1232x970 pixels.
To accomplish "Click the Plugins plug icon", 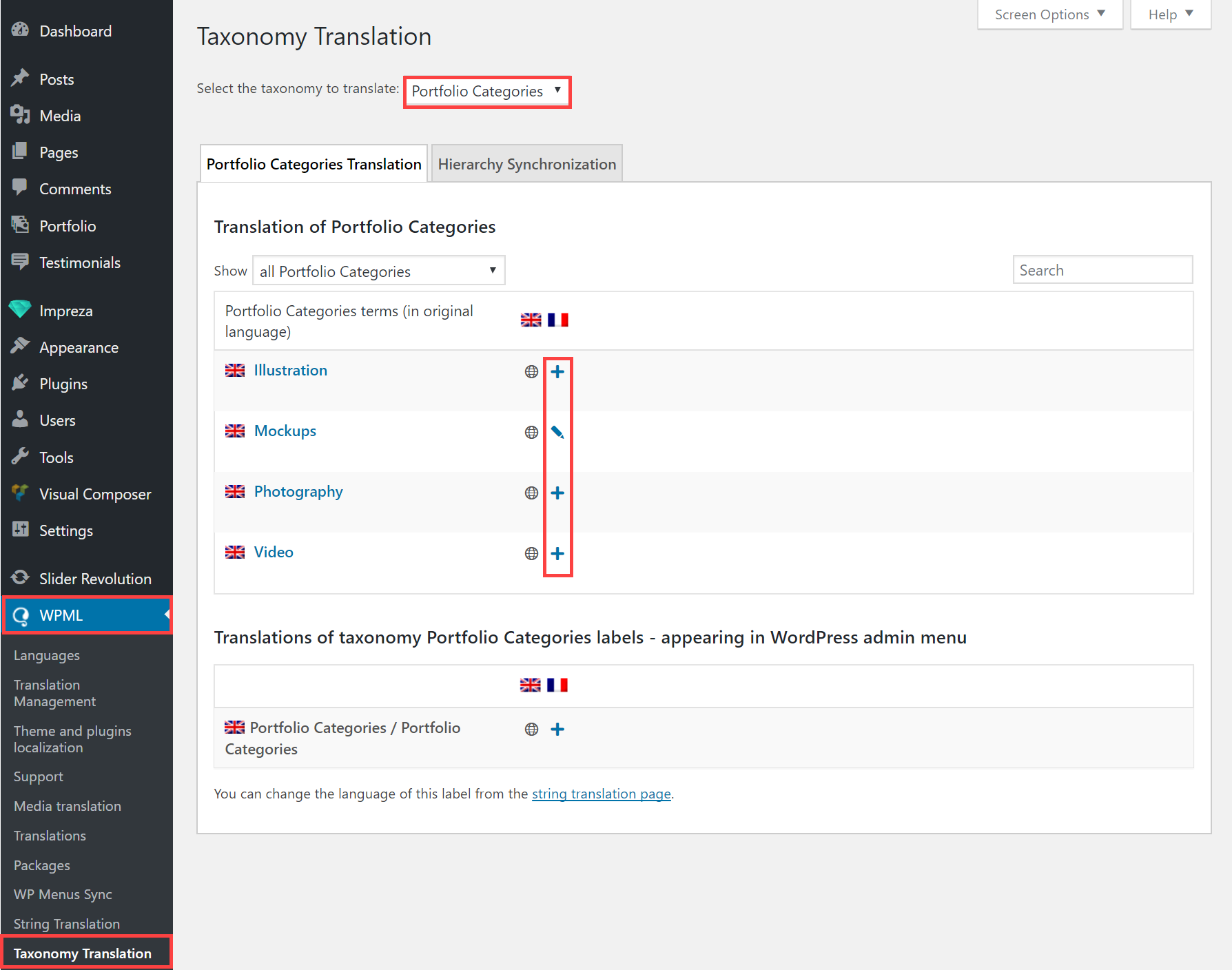I will (x=20, y=382).
